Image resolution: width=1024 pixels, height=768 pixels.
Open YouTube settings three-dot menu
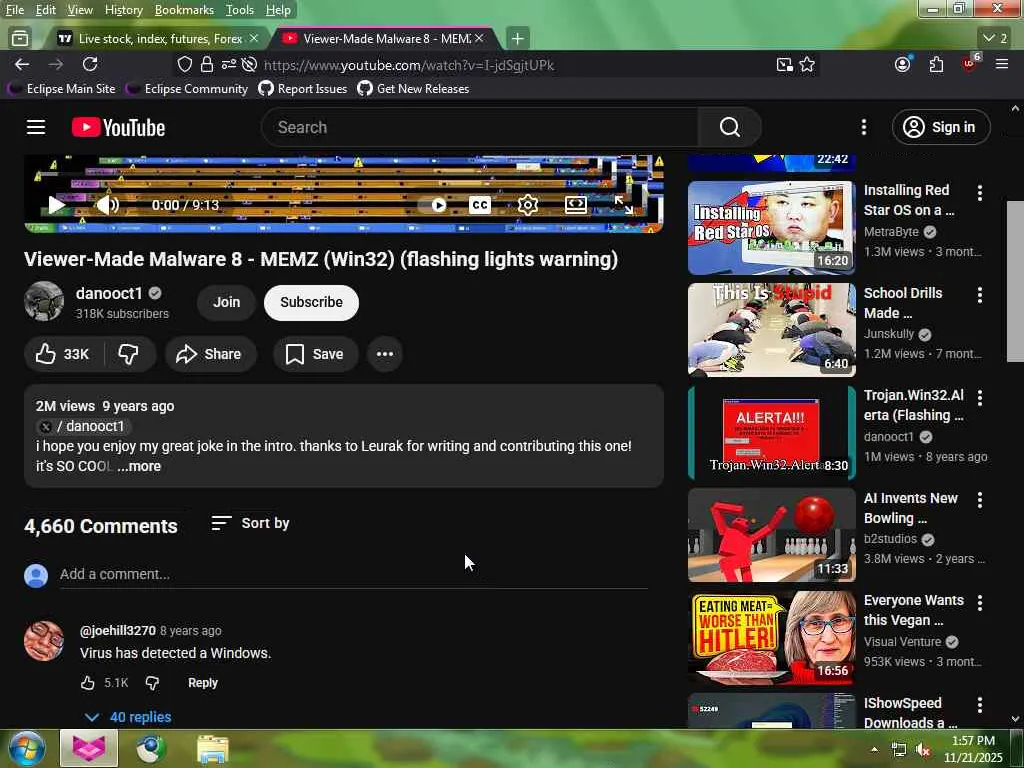(863, 127)
